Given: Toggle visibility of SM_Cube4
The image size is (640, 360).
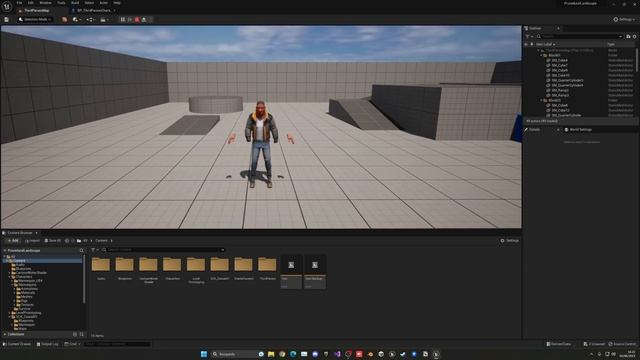Looking at the screenshot, I should 526,60.
